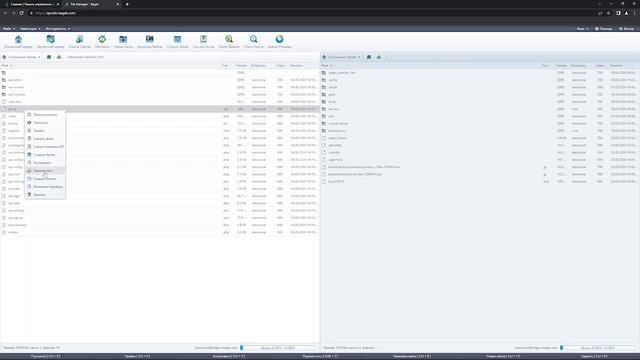
Task: Choose View with eye icon in context menu
Action: (45, 122)
